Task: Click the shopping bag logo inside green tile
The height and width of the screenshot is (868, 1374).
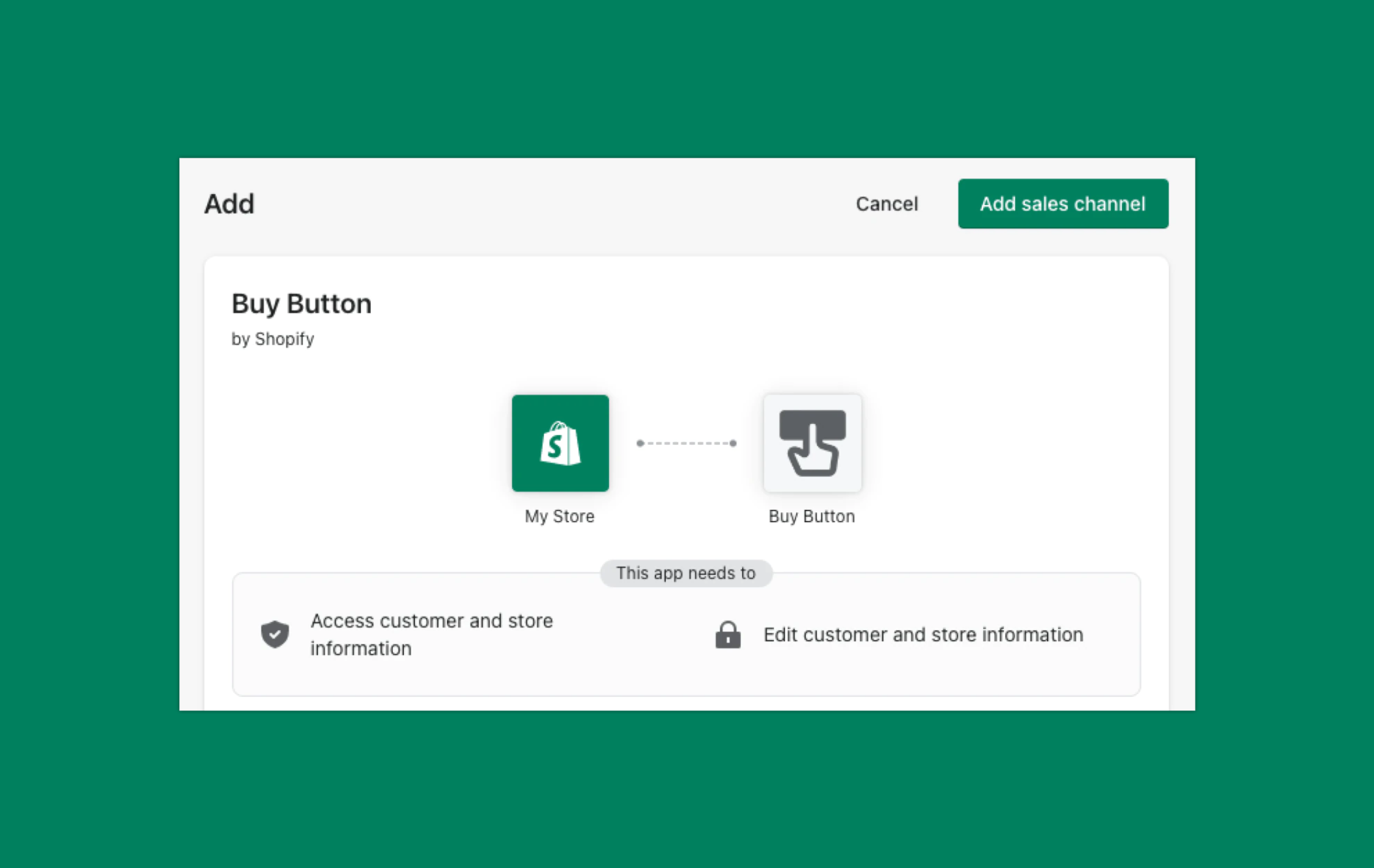Action: pos(560,443)
